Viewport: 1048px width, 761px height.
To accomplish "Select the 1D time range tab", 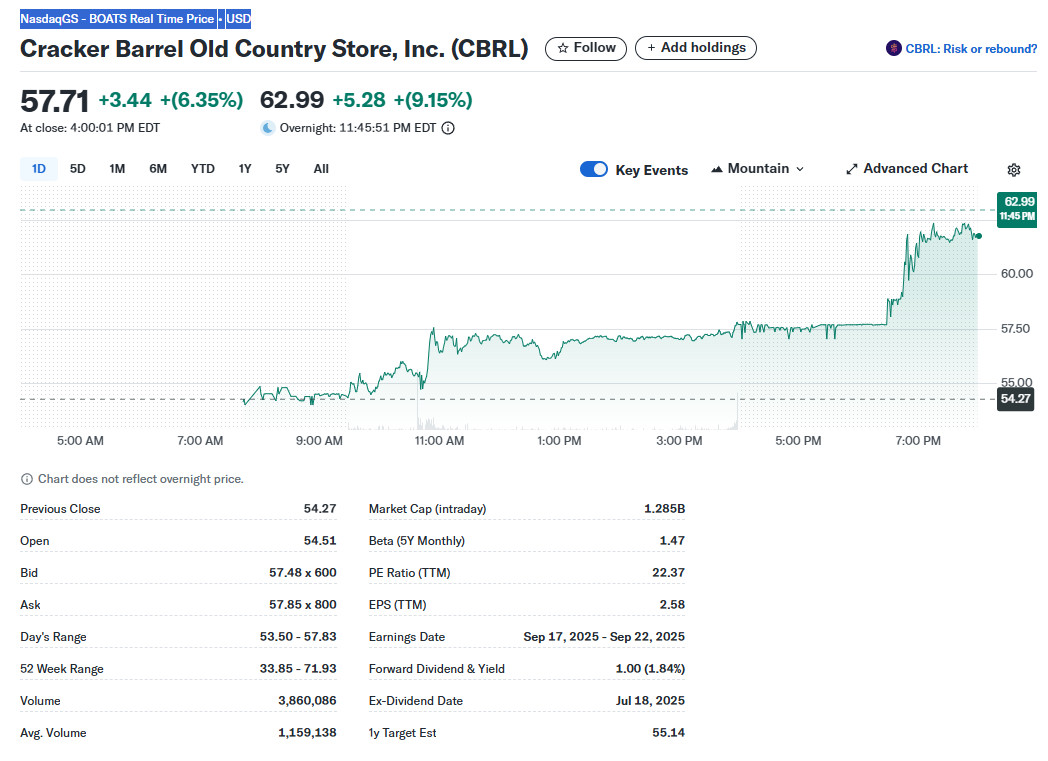I will point(39,169).
